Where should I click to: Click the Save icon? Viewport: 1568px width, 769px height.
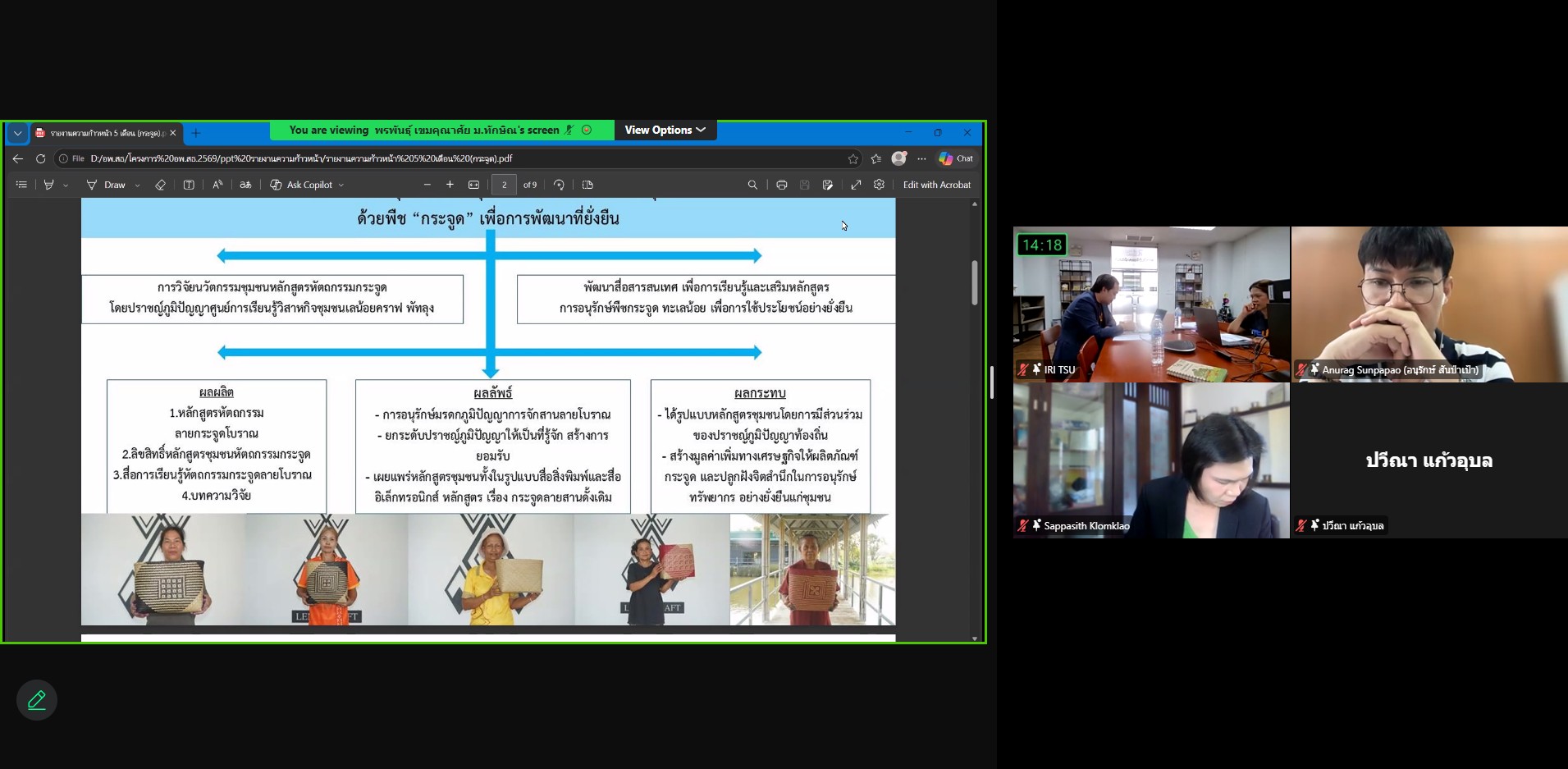[805, 185]
